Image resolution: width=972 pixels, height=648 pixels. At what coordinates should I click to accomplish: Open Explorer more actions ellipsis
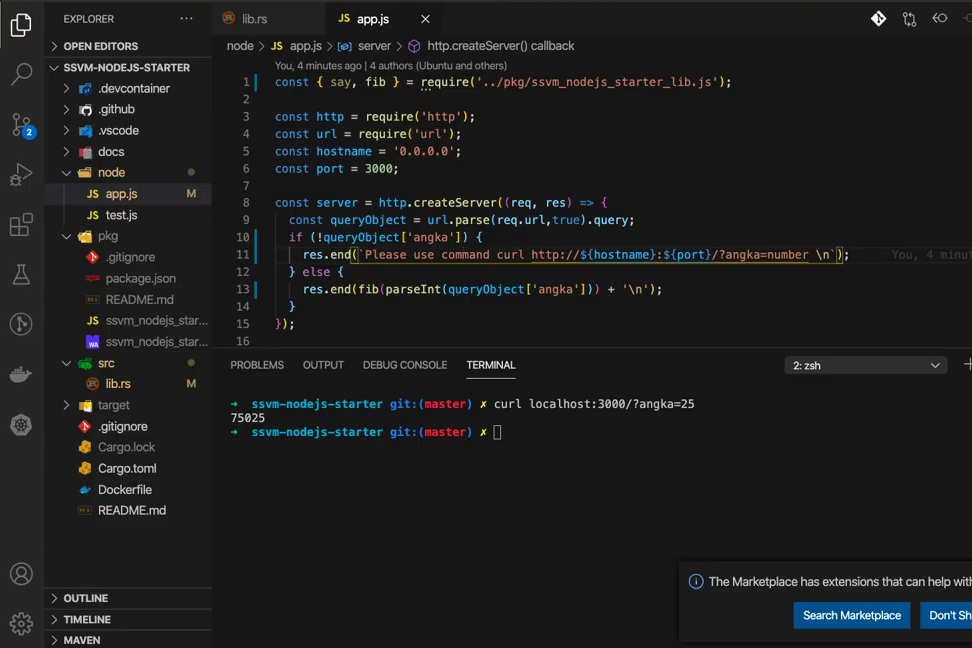click(x=186, y=19)
